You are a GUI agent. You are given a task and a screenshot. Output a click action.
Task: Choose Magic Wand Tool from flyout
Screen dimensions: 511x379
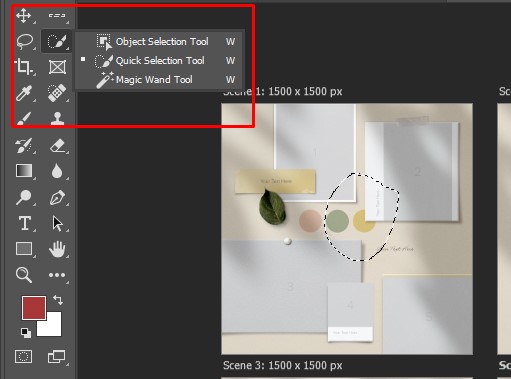click(159, 80)
